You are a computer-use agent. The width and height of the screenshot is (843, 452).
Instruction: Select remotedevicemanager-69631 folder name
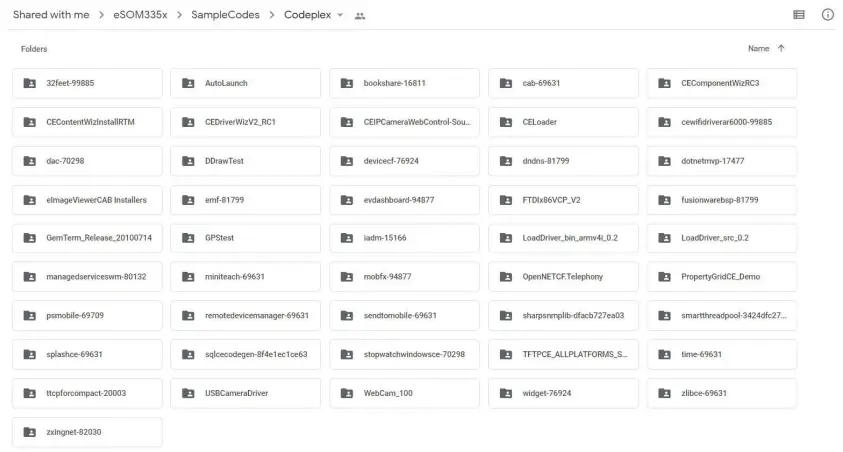point(256,315)
